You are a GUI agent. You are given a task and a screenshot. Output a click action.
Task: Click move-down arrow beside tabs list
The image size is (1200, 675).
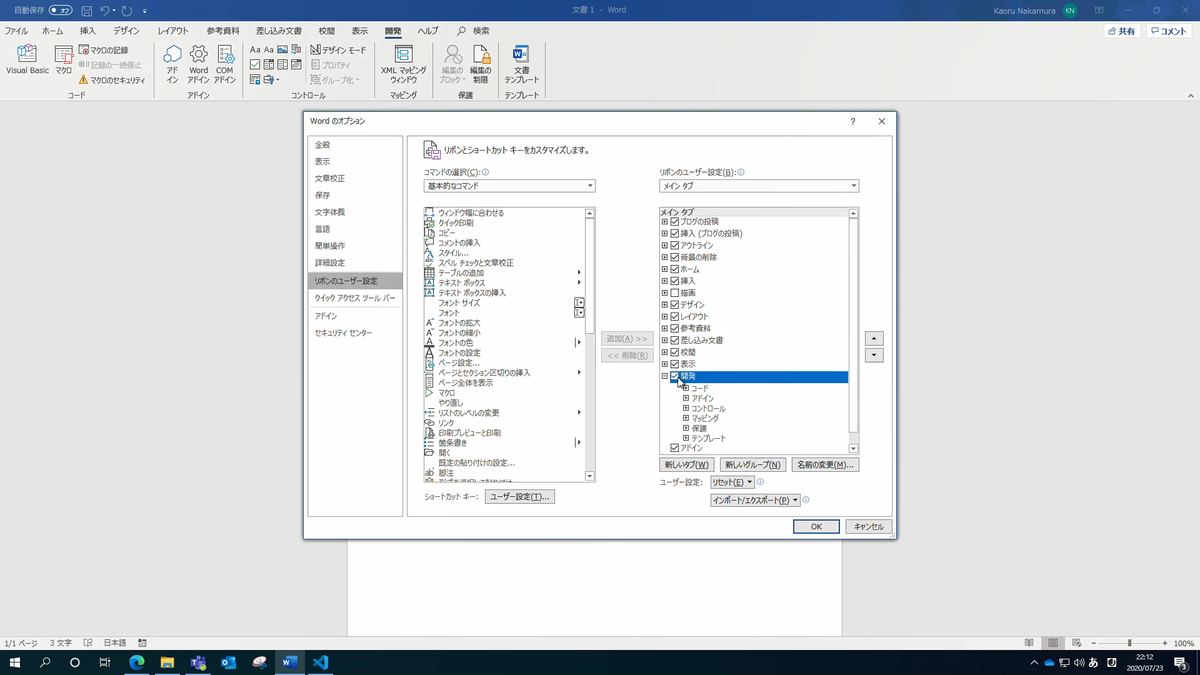click(x=874, y=355)
